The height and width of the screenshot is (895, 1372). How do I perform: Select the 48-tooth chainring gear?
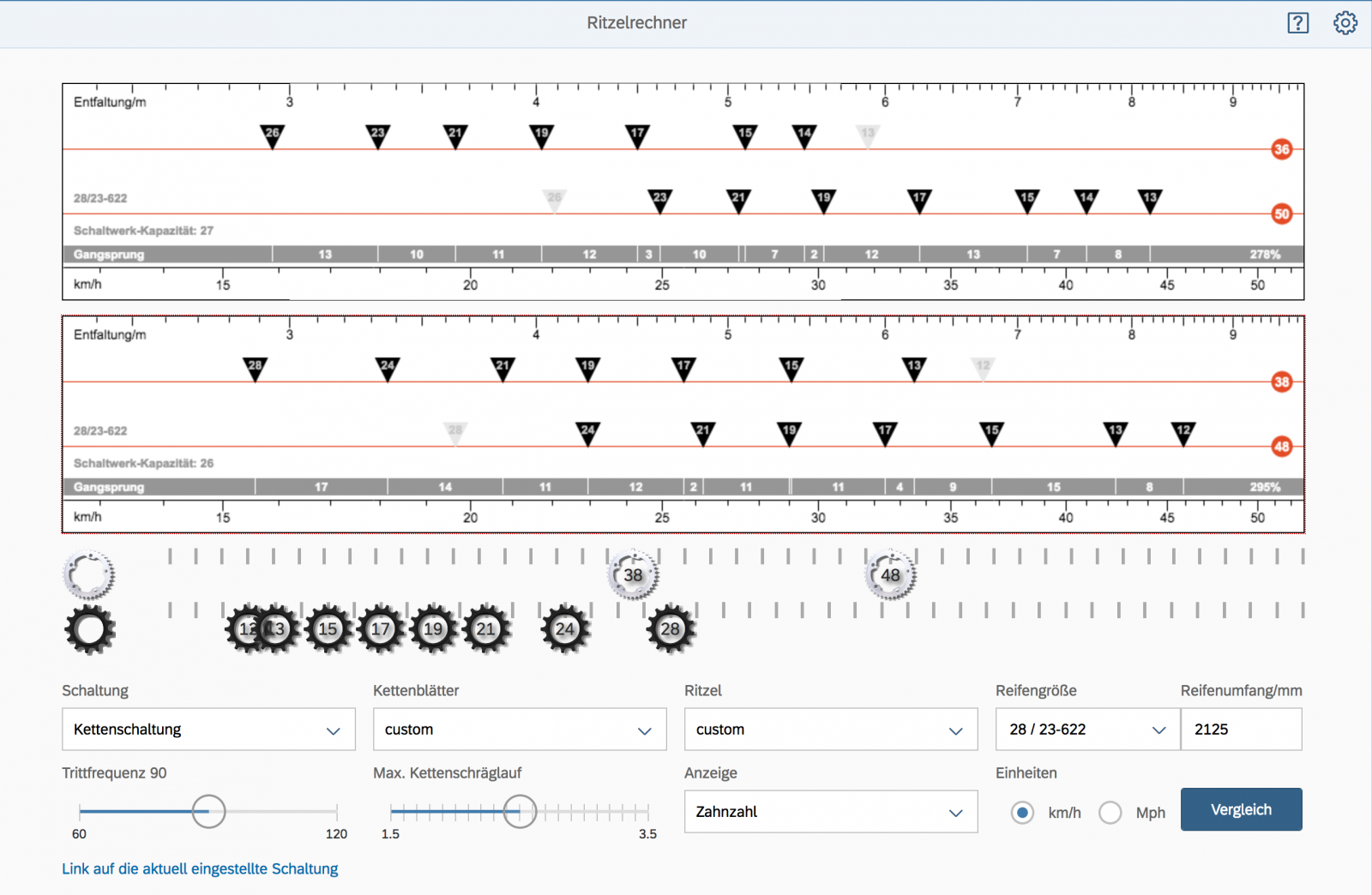tap(890, 575)
